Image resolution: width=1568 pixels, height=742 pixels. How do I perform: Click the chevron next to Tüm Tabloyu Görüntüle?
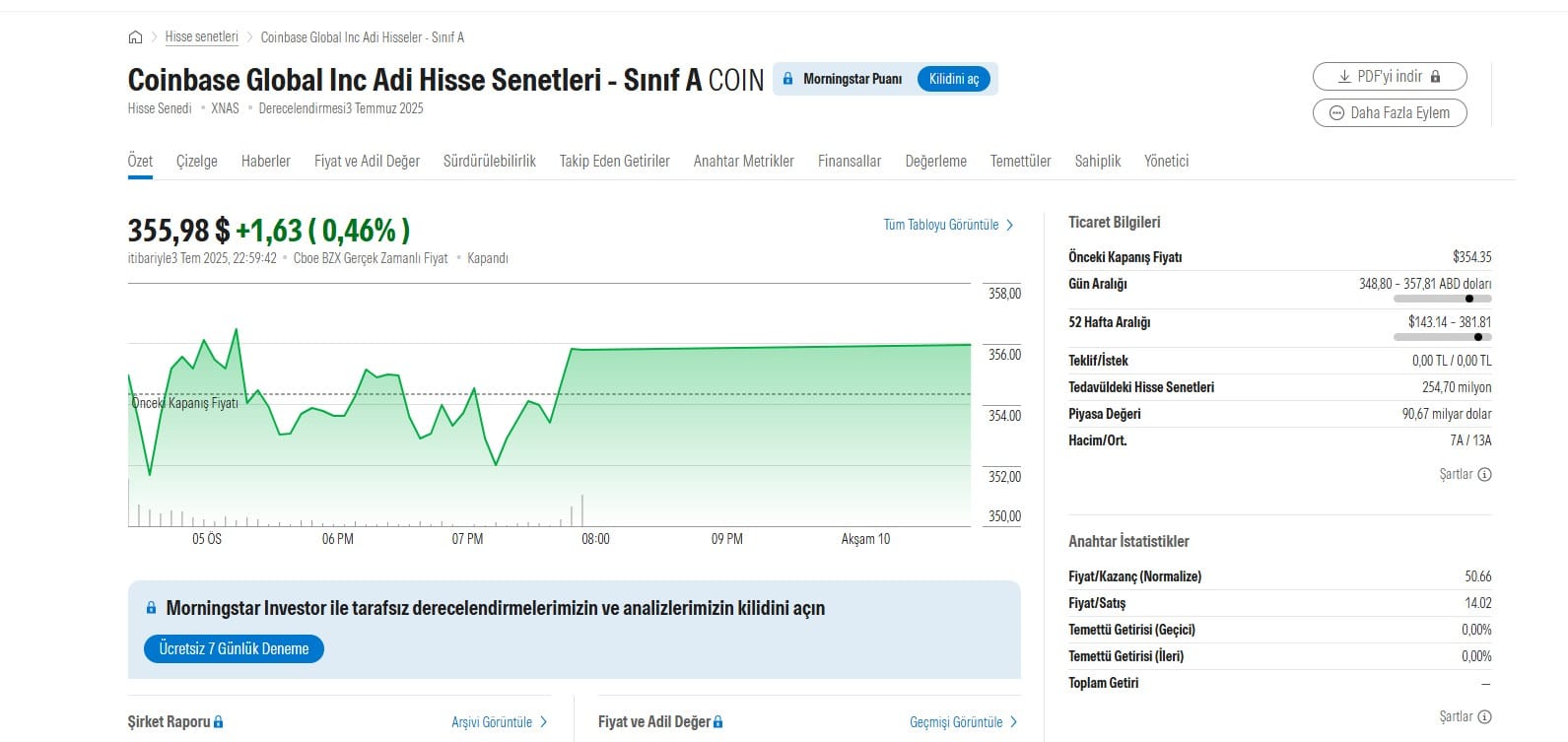[1009, 225]
